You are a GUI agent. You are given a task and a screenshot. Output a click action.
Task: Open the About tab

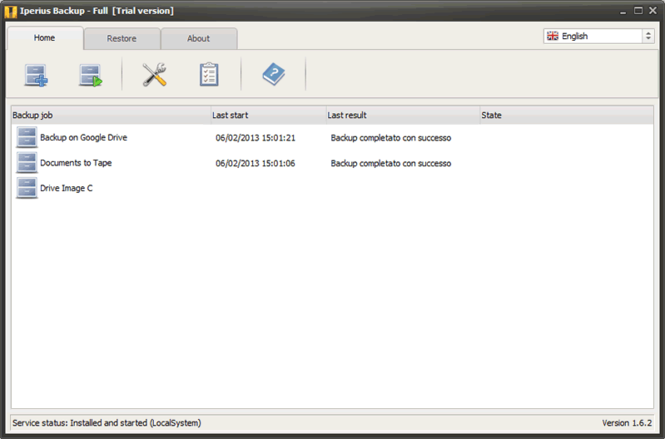pos(198,39)
